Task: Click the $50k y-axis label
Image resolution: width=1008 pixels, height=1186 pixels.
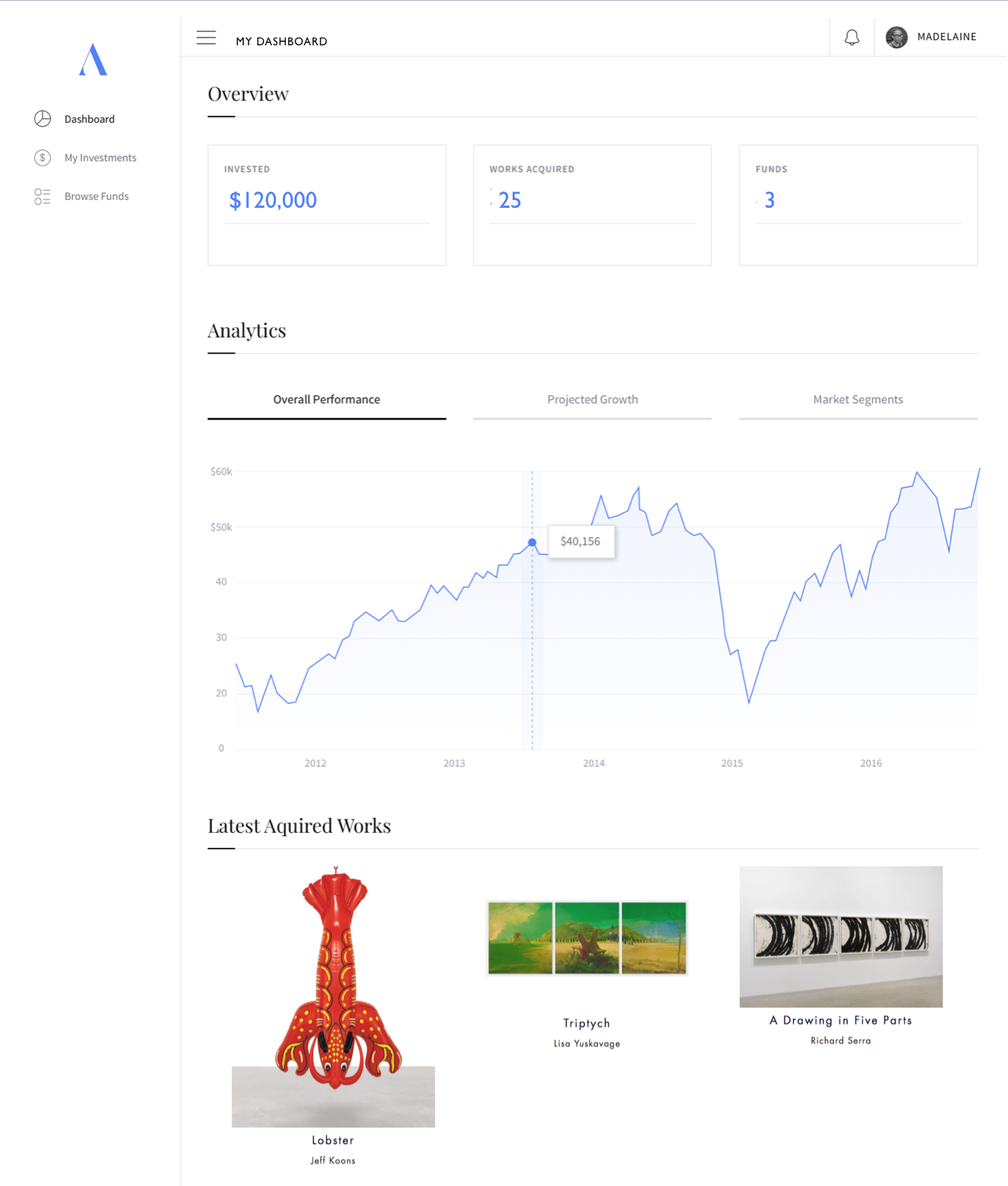Action: [x=221, y=527]
